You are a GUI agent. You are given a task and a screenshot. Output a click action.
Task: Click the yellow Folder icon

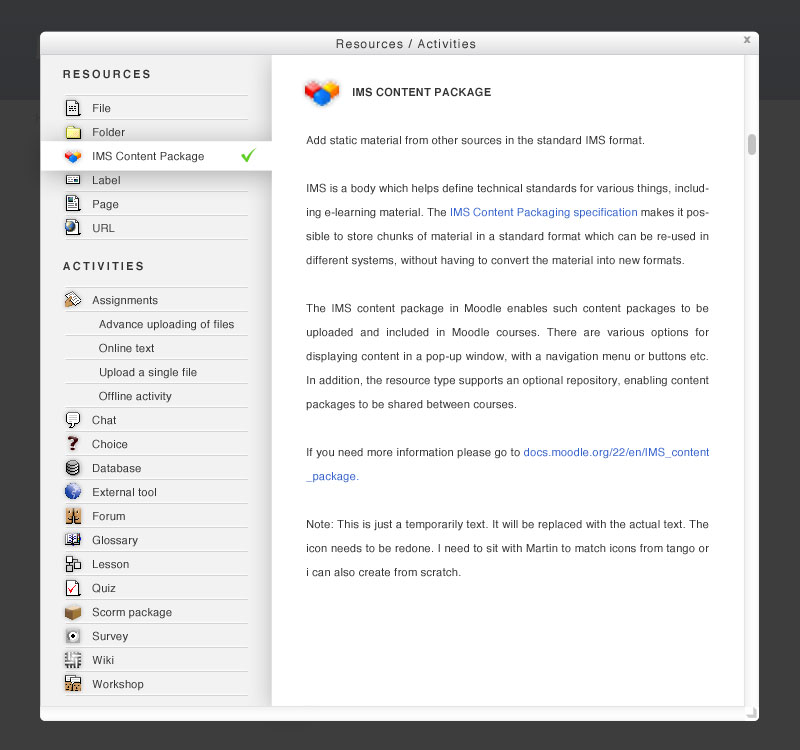click(73, 132)
